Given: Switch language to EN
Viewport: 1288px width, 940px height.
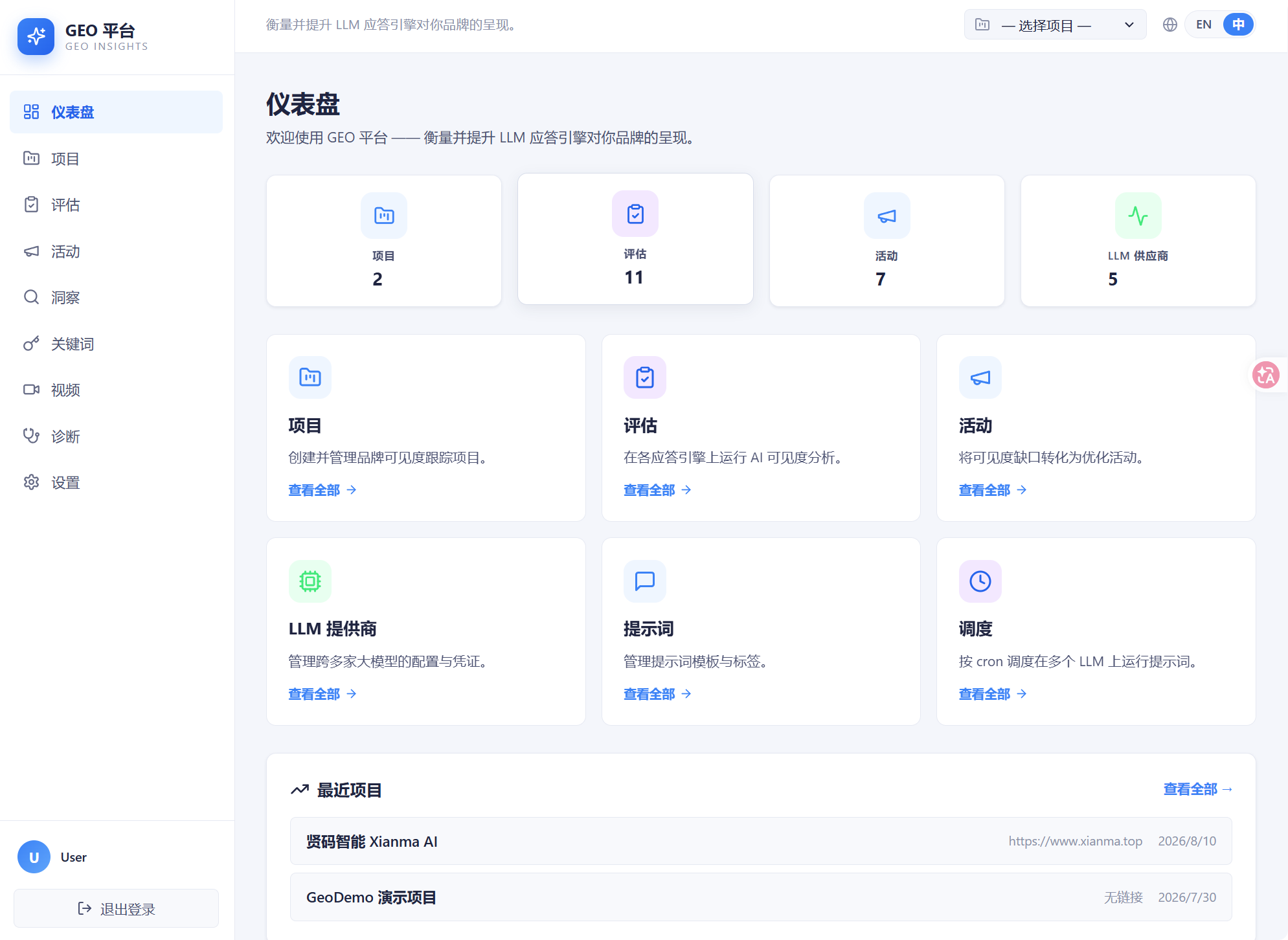Looking at the screenshot, I should pyautogui.click(x=1203, y=25).
